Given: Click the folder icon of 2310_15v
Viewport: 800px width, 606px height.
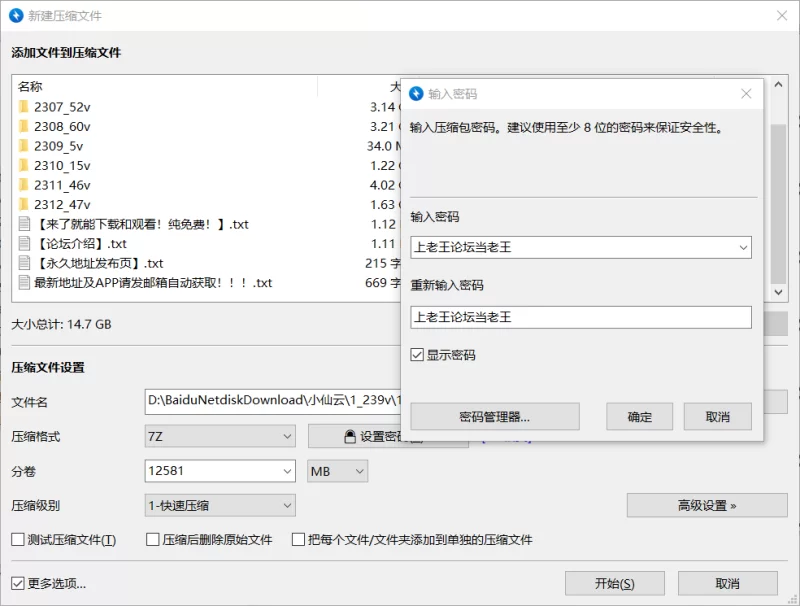Looking at the screenshot, I should coord(23,165).
